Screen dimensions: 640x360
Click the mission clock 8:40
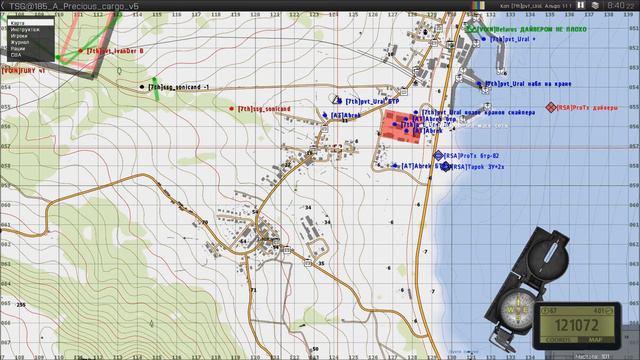tap(617, 5)
